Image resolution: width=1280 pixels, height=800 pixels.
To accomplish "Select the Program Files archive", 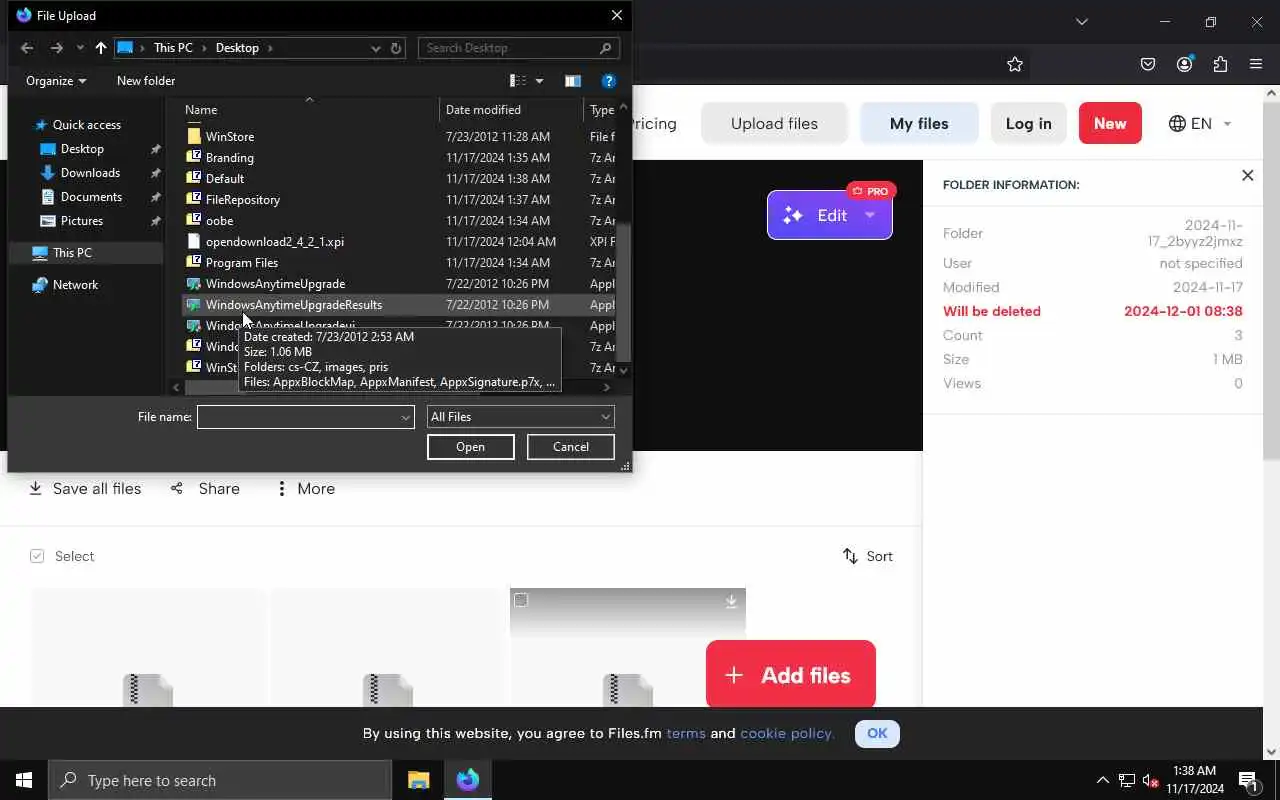I will click(241, 263).
